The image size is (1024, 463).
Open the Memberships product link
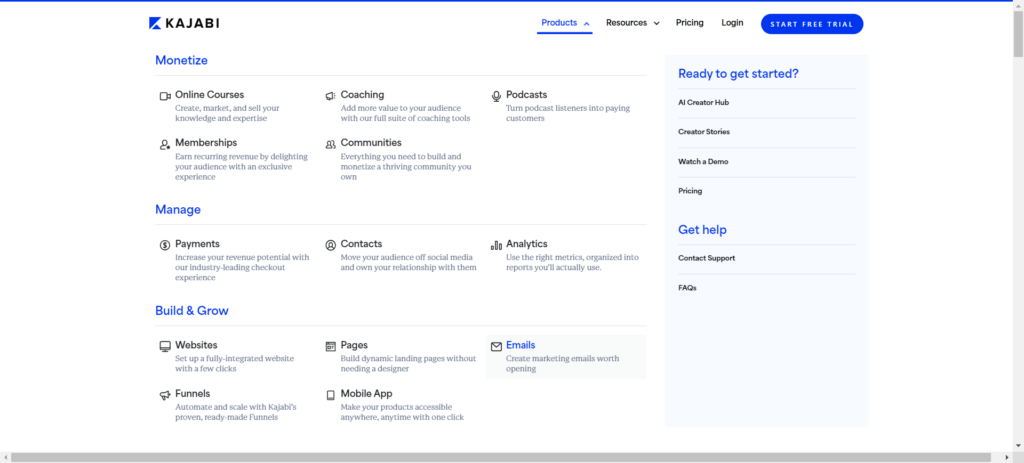(206, 142)
